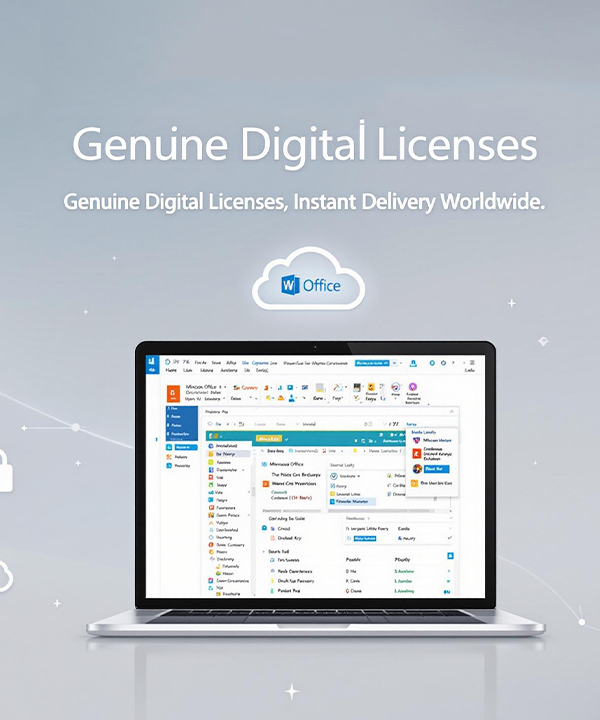The image size is (600, 720).
Task: Click the yellow icon at popup bottom
Action: (x=415, y=483)
